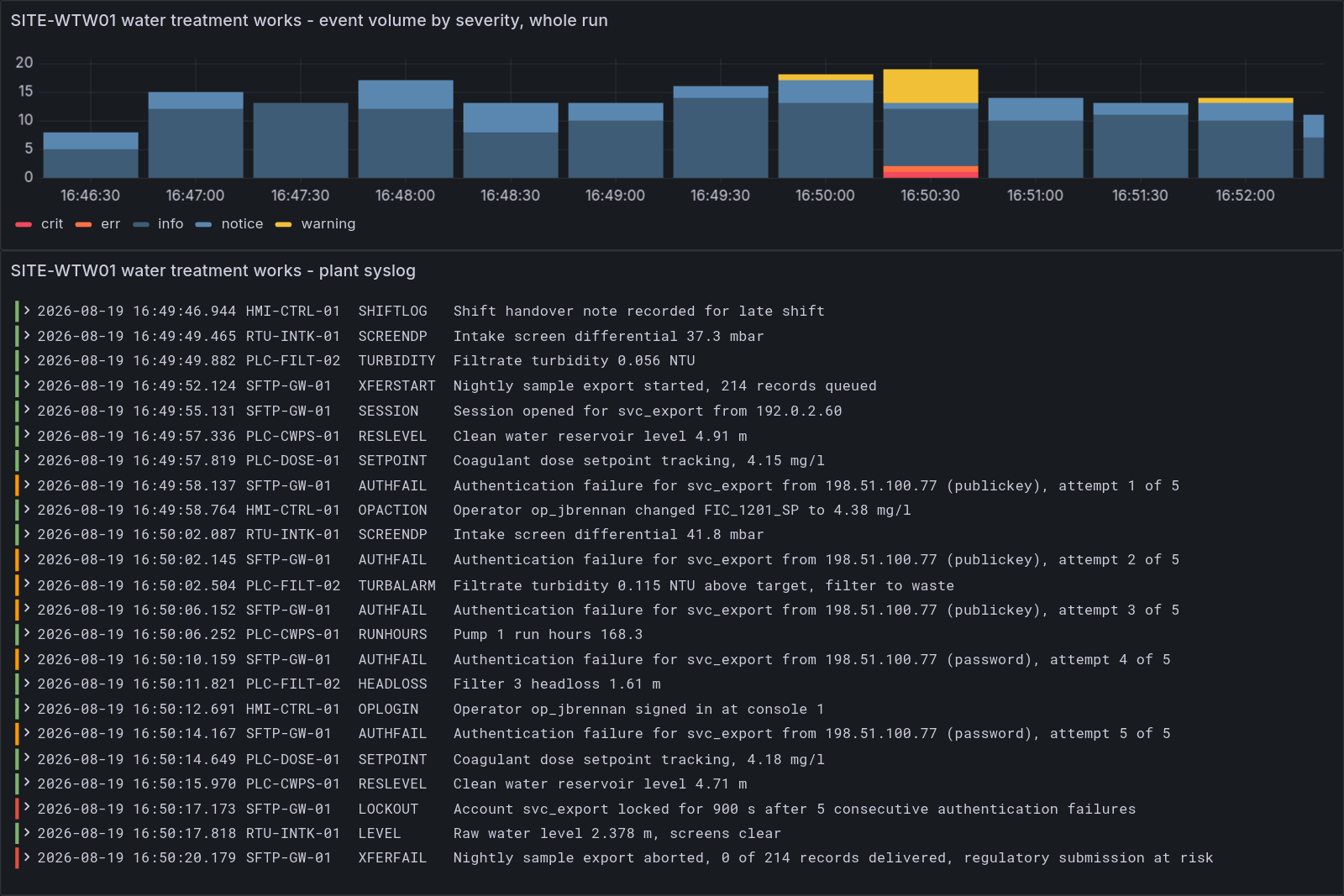Expand the SHIFTLOG shift handover log row

27,311
